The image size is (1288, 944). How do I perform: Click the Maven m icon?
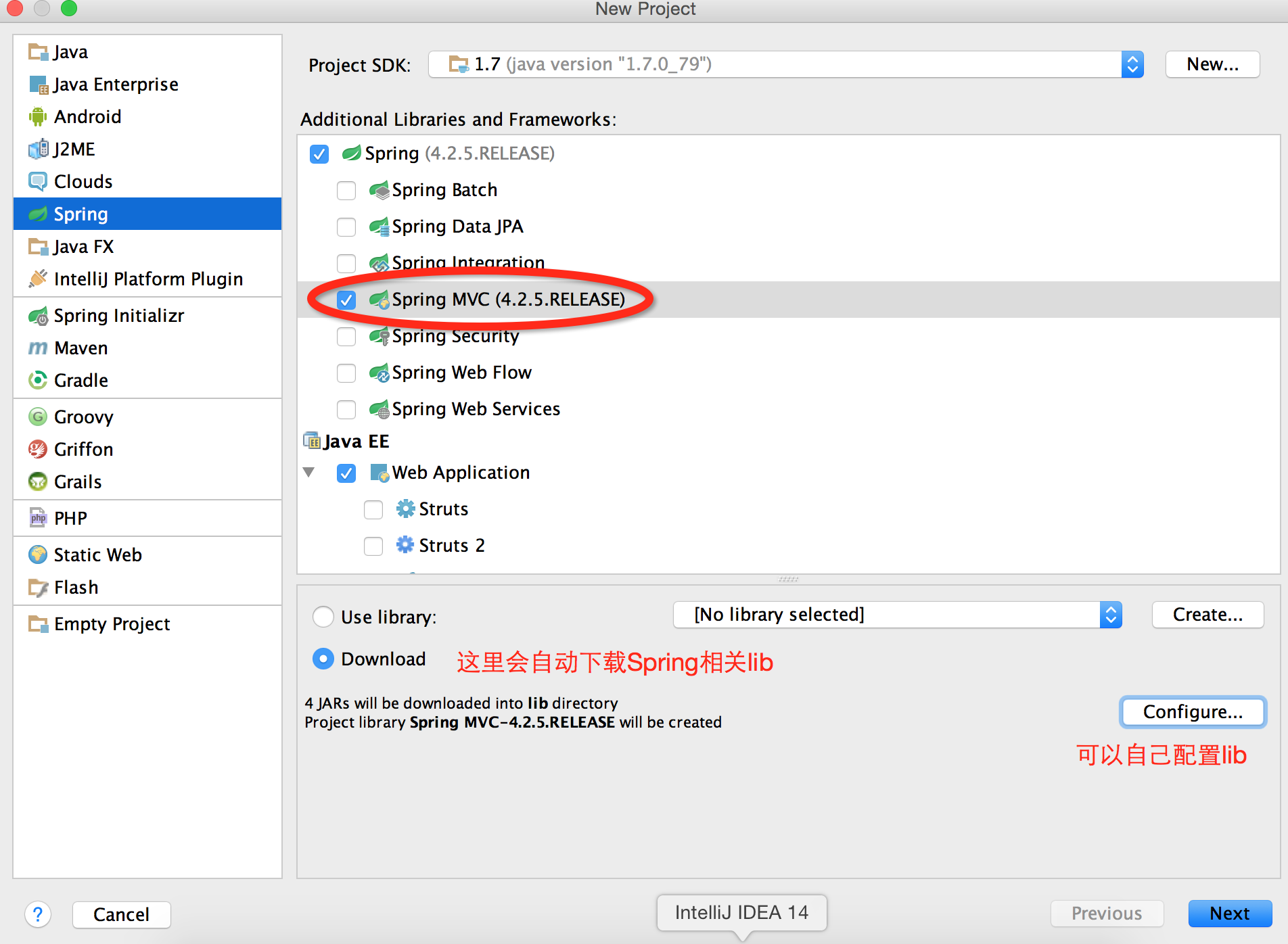[38, 348]
